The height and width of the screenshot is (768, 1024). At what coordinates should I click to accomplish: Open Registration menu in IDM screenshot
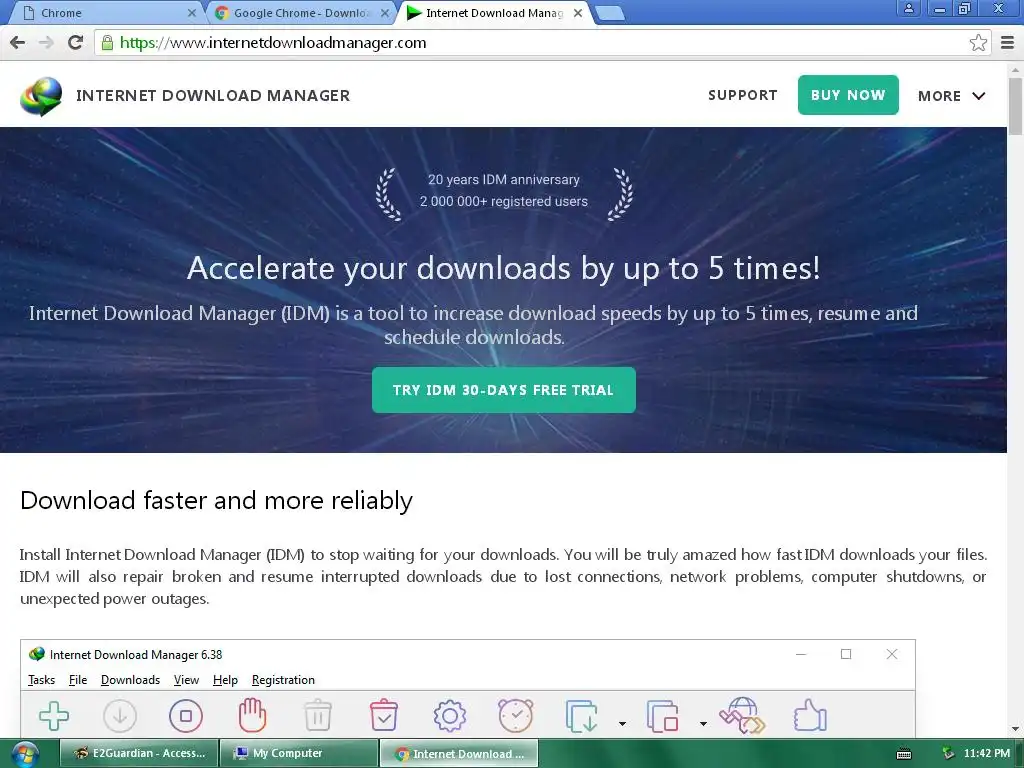click(x=283, y=680)
